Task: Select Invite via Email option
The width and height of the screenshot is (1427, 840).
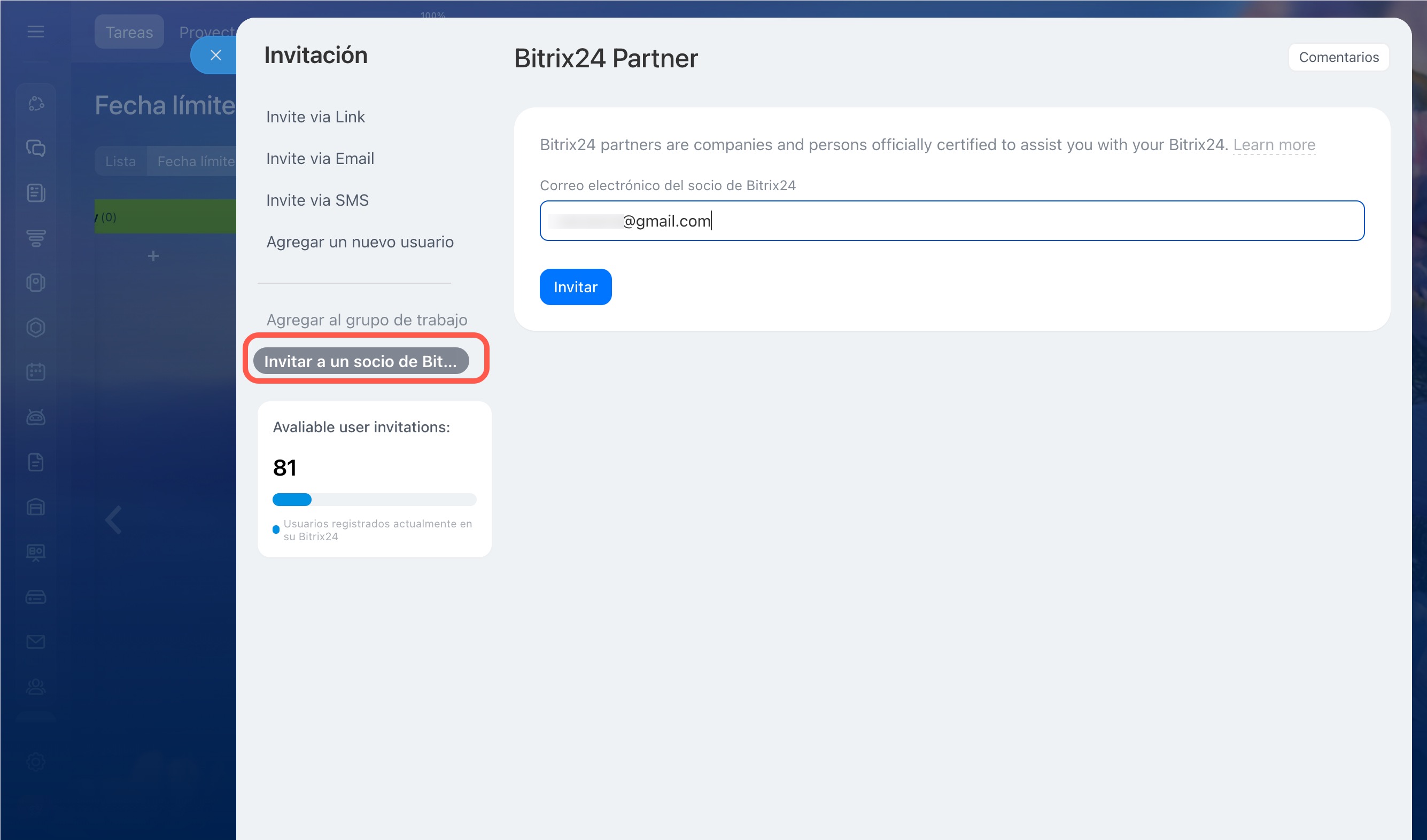Action: pos(320,159)
